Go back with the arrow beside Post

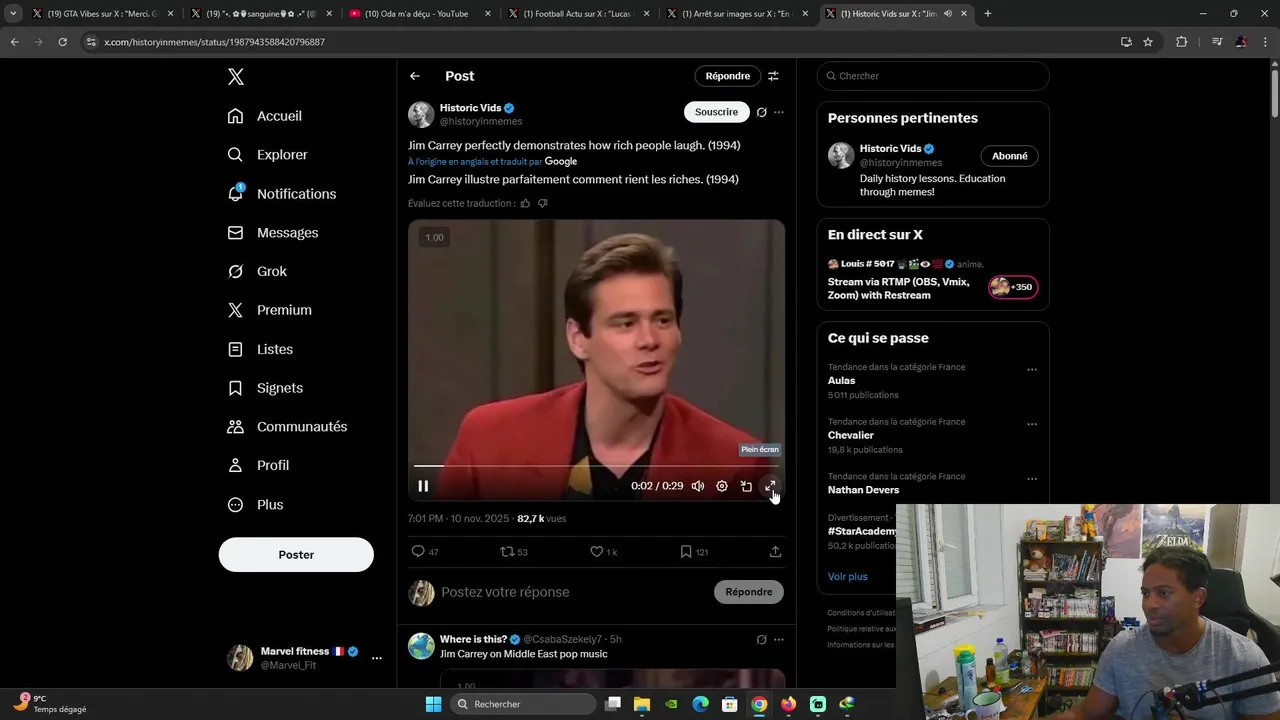tap(415, 76)
